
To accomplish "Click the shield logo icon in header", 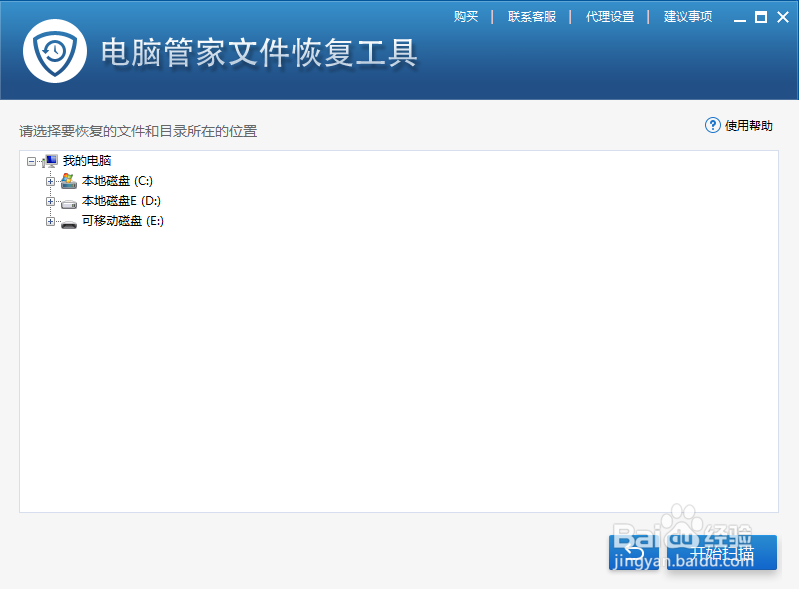I will click(55, 51).
